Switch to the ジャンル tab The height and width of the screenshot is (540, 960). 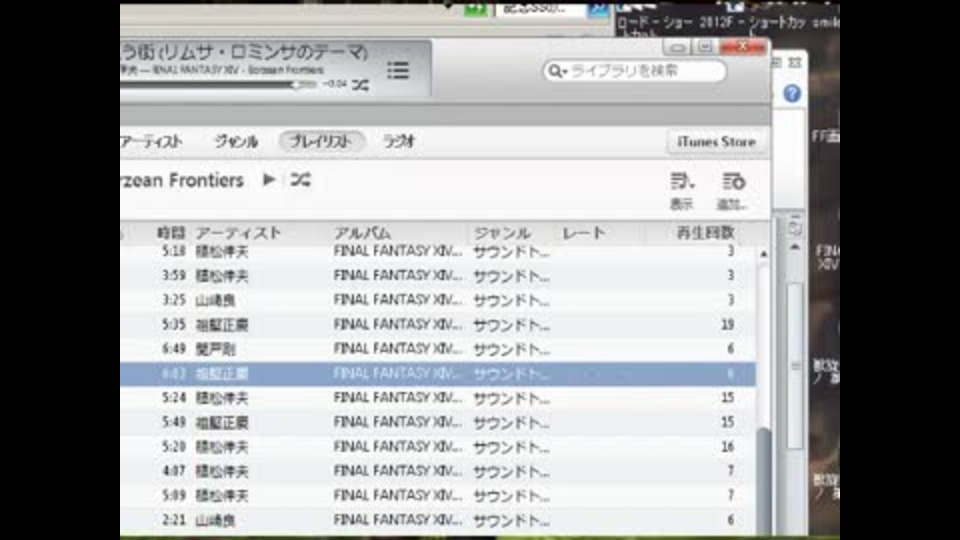(236, 141)
